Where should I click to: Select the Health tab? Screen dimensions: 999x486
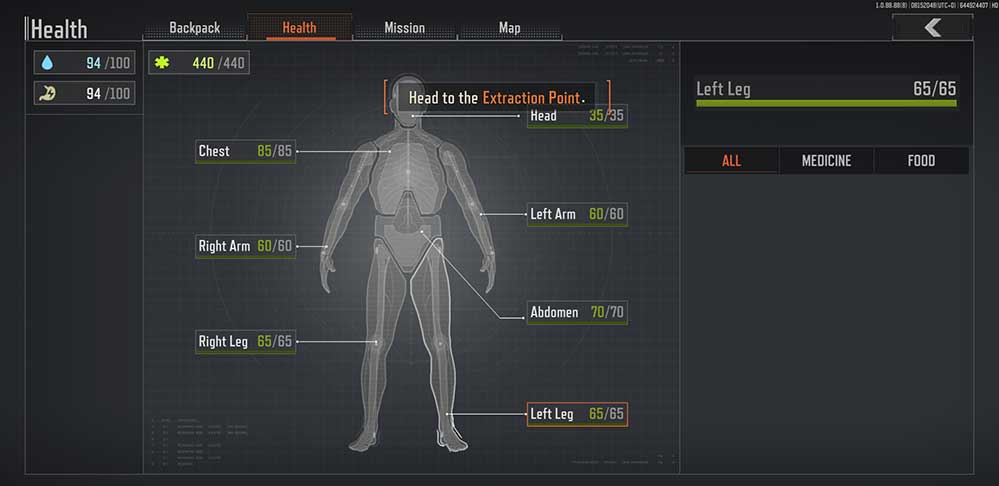click(299, 27)
